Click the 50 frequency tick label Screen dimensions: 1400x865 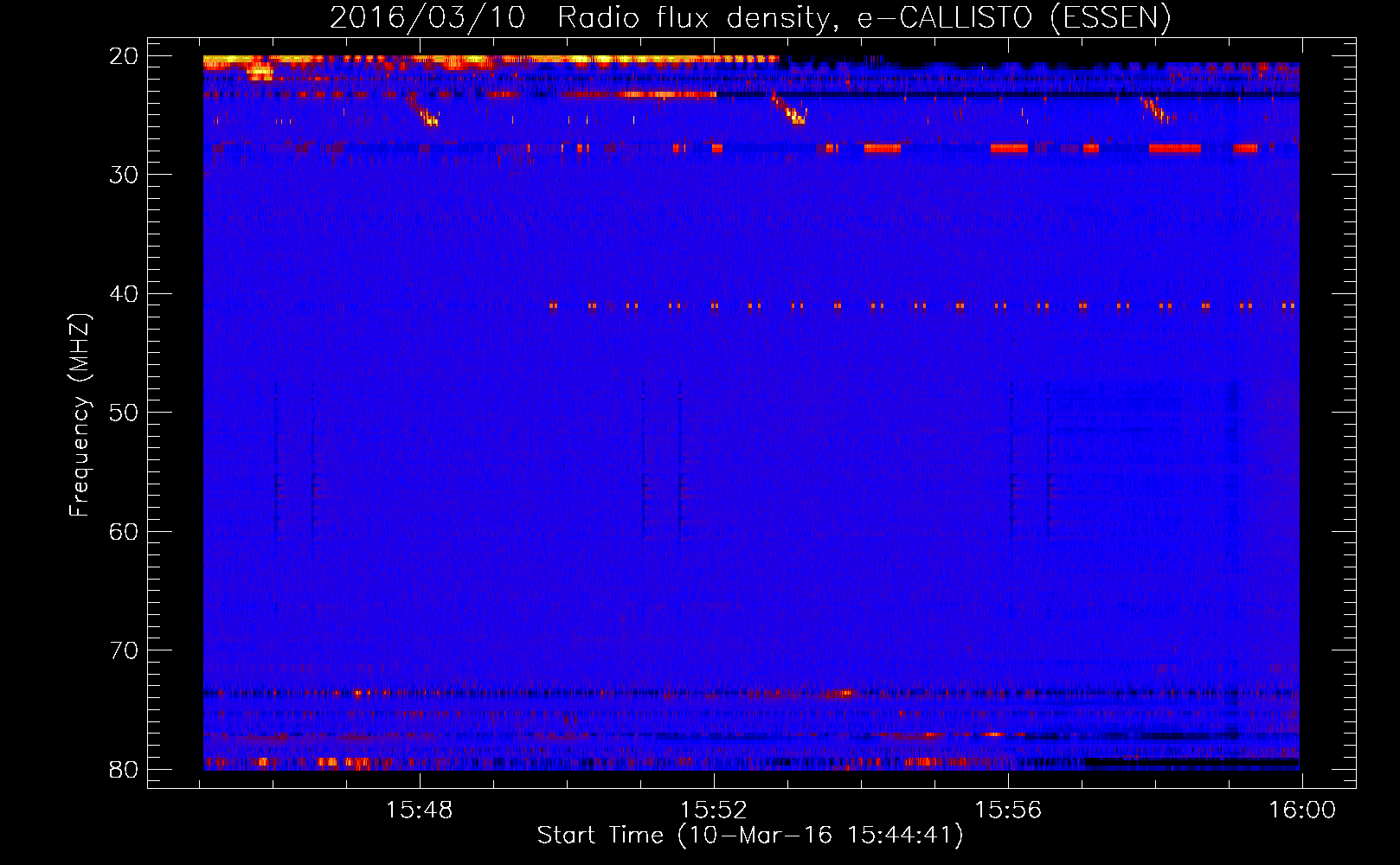tap(124, 413)
